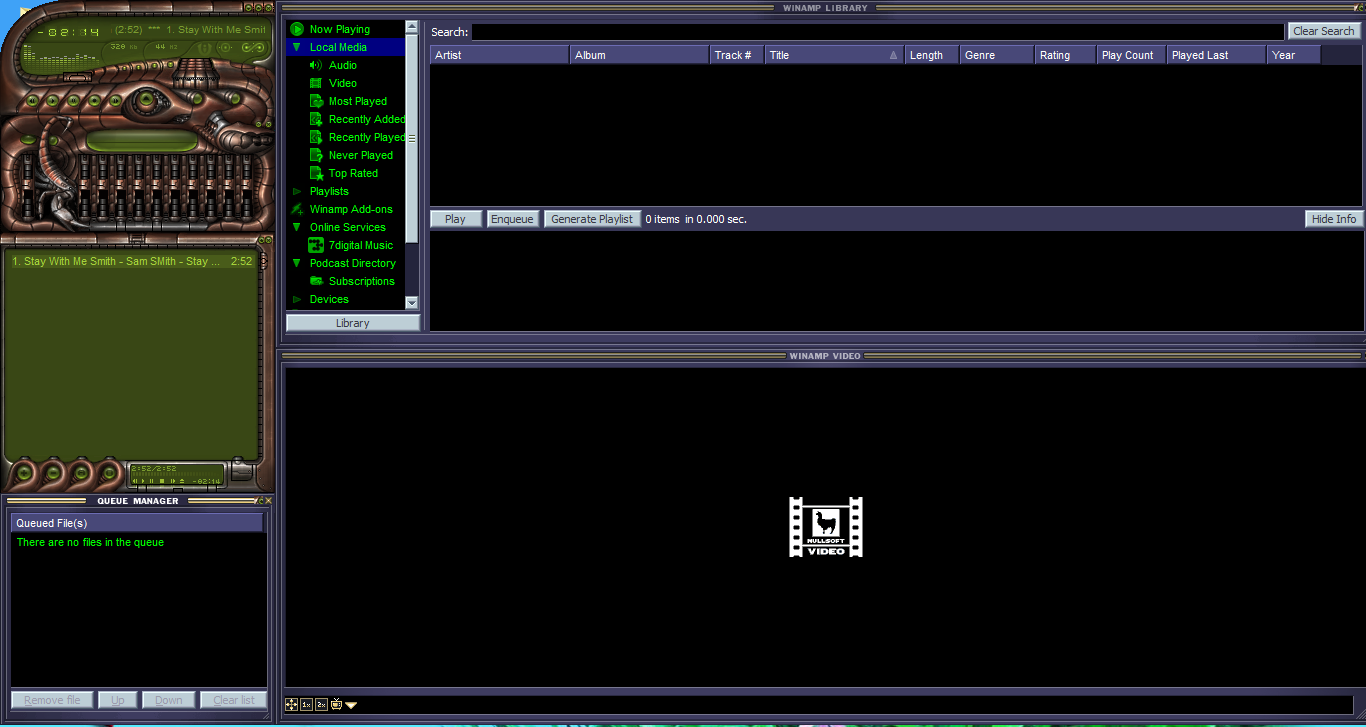Open the Never Played view
This screenshot has height=727, width=1366.
(361, 155)
